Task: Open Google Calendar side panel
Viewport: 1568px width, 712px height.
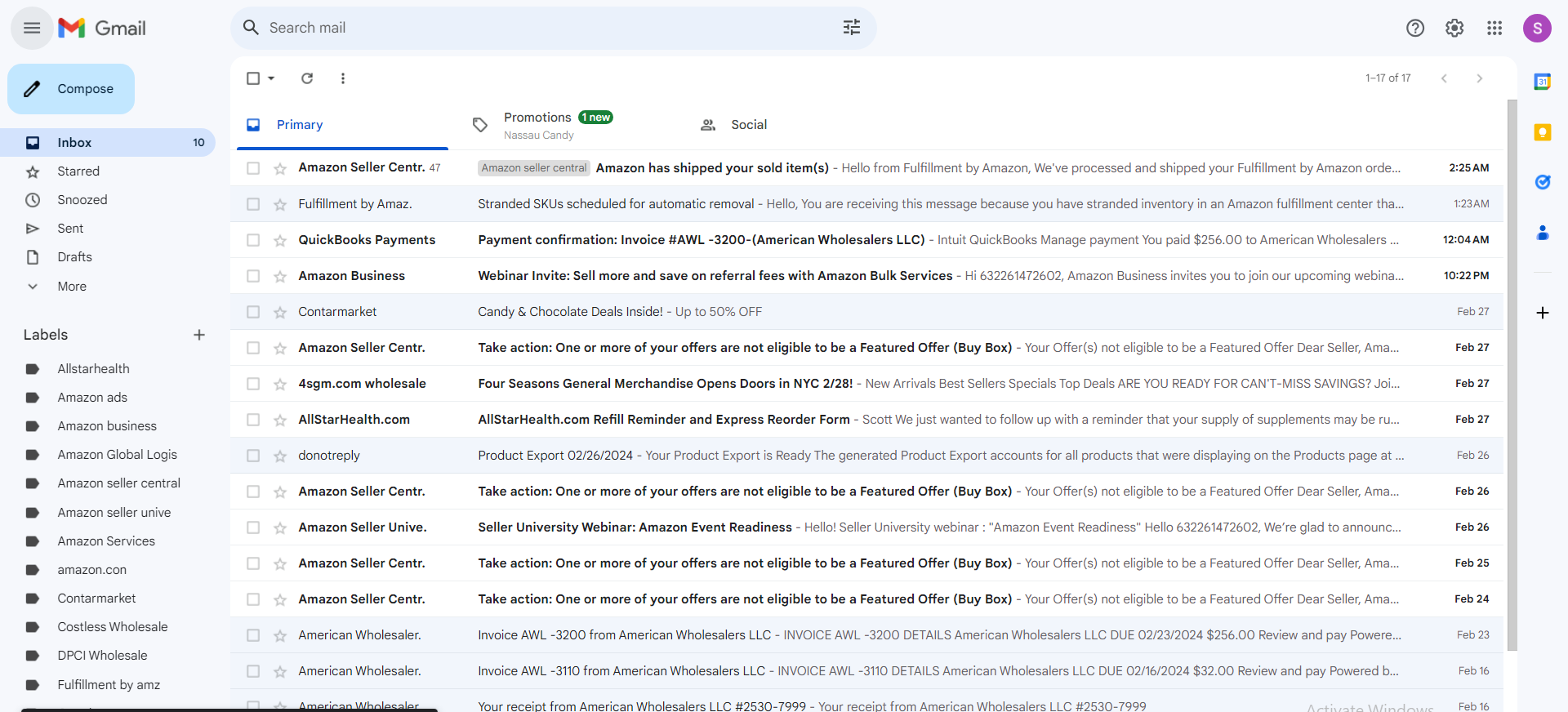Action: [1543, 82]
